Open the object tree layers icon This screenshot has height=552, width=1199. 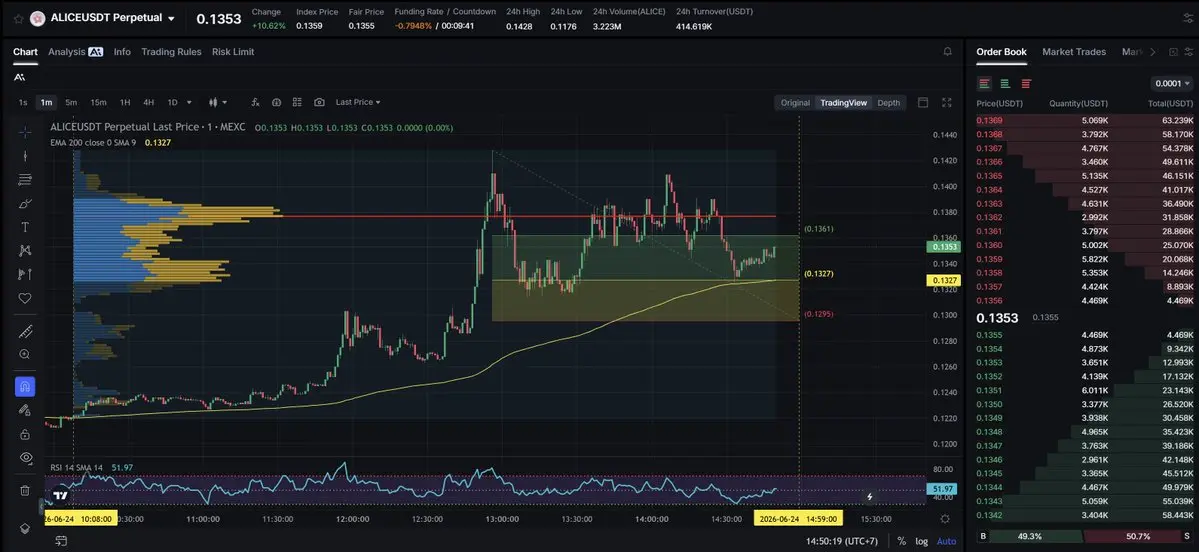tap(24, 528)
